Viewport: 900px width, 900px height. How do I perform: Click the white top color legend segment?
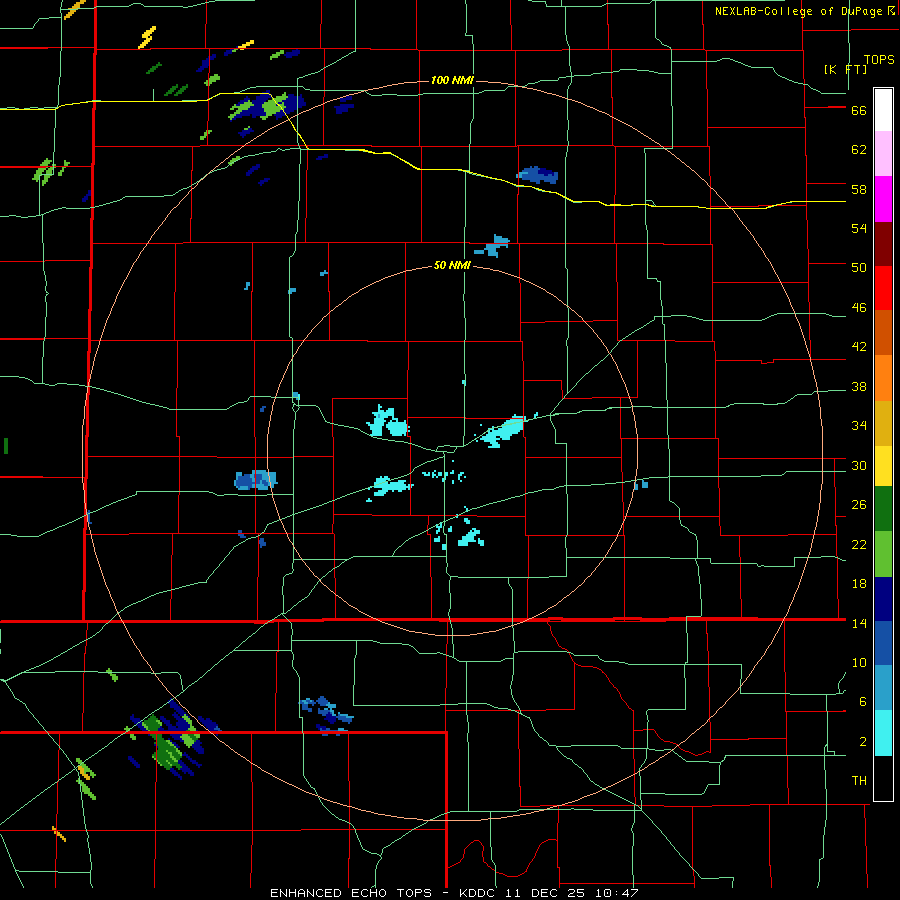click(883, 110)
